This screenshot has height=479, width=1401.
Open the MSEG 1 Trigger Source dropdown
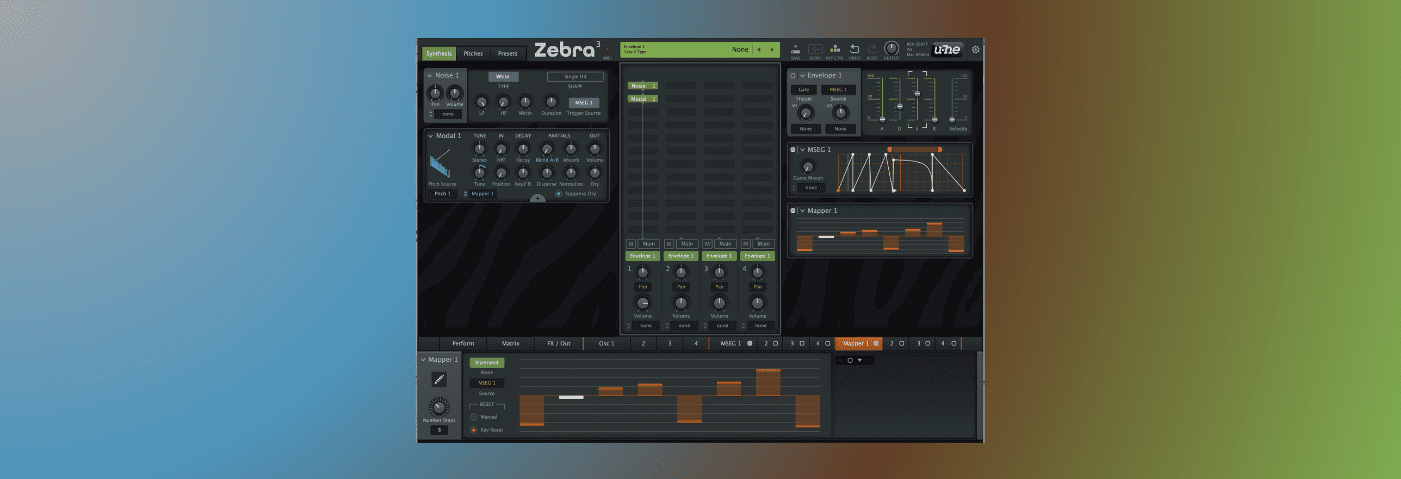(x=582, y=102)
